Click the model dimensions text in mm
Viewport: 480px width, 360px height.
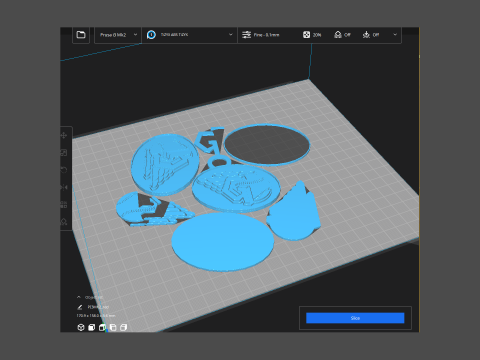click(96, 315)
